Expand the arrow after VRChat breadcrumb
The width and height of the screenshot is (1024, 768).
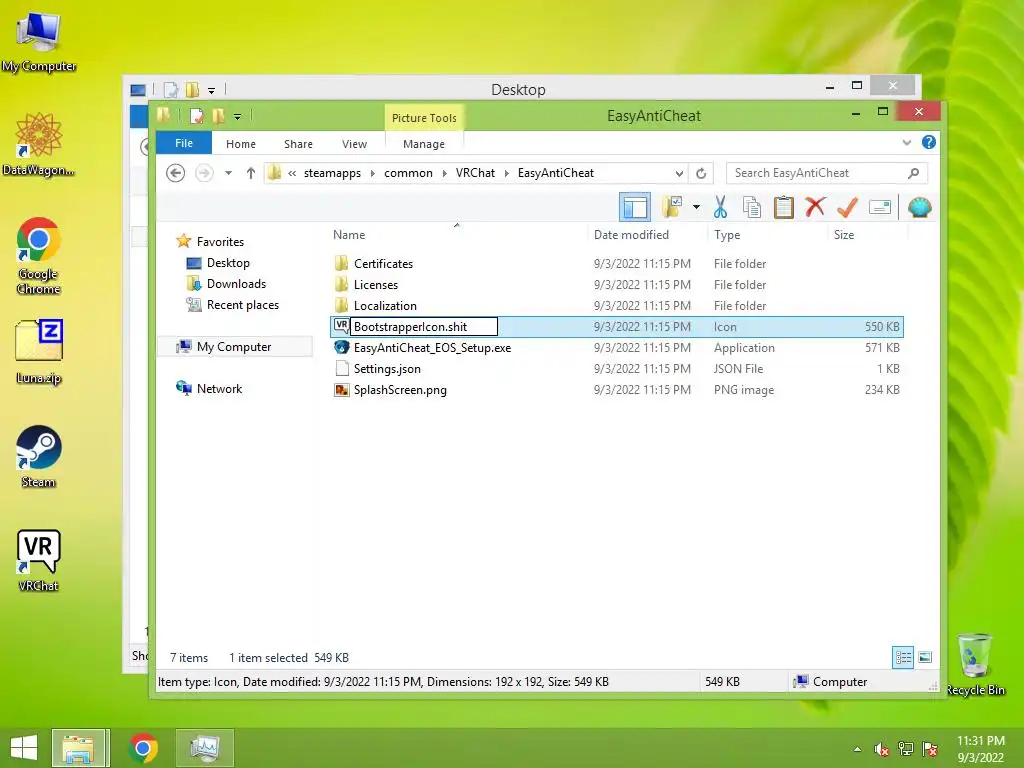click(x=506, y=173)
